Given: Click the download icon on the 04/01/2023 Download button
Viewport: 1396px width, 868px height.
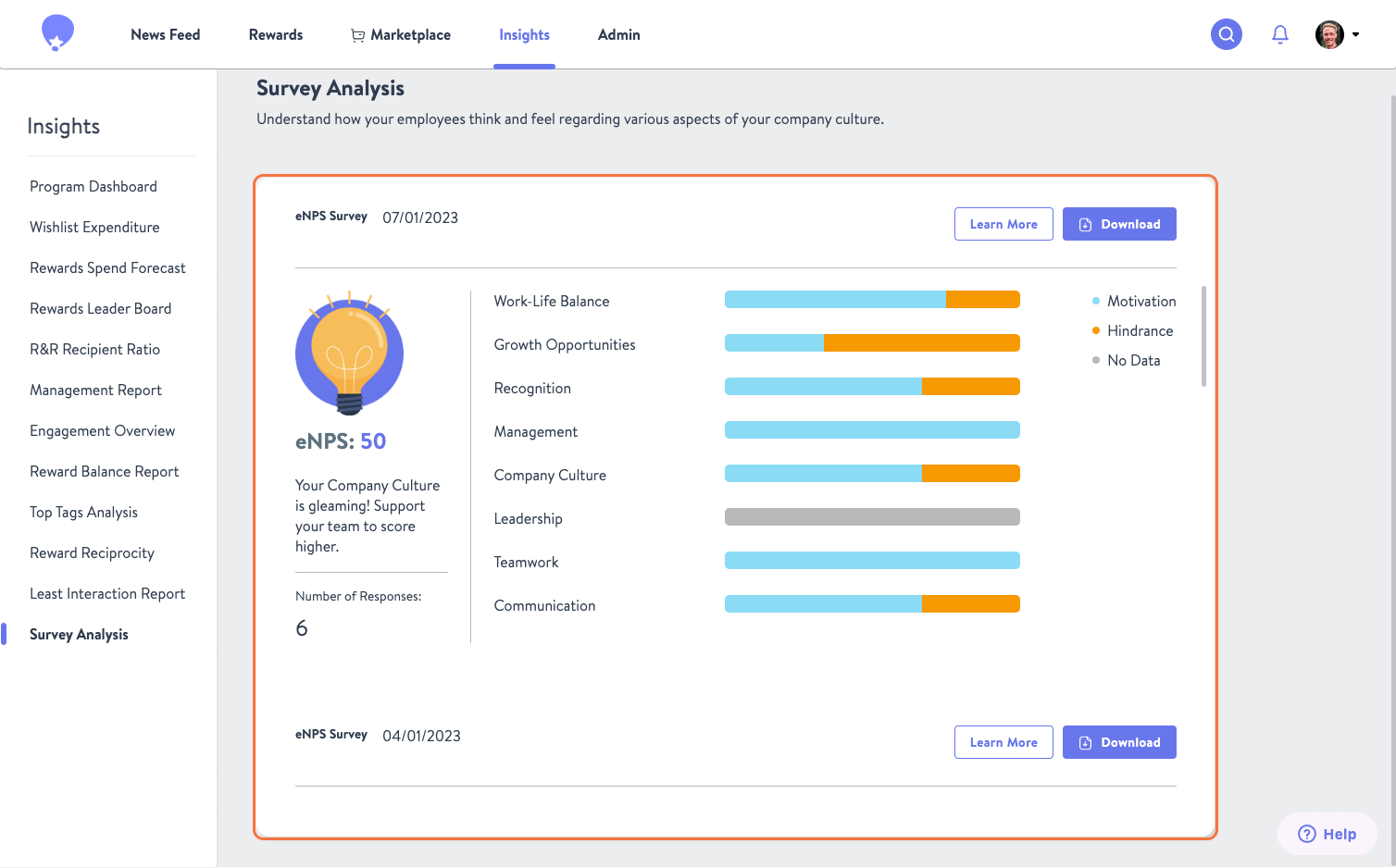Looking at the screenshot, I should tap(1085, 742).
